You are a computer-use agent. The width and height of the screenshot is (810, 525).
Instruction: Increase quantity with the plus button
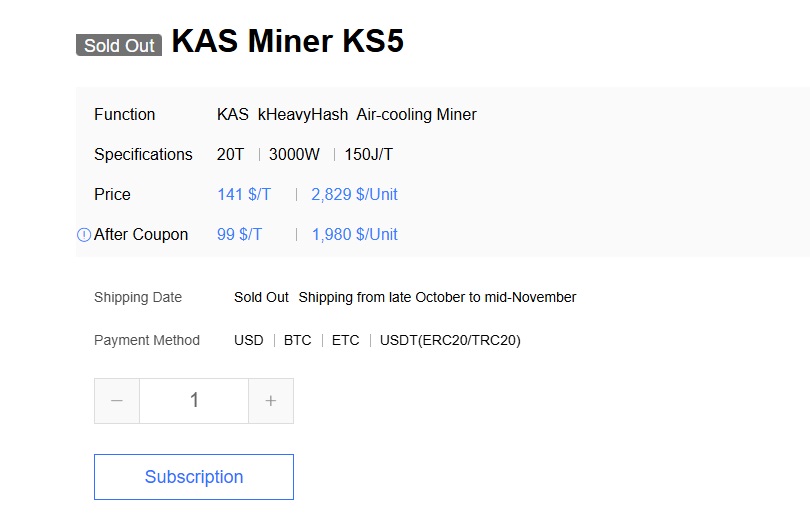(x=270, y=401)
